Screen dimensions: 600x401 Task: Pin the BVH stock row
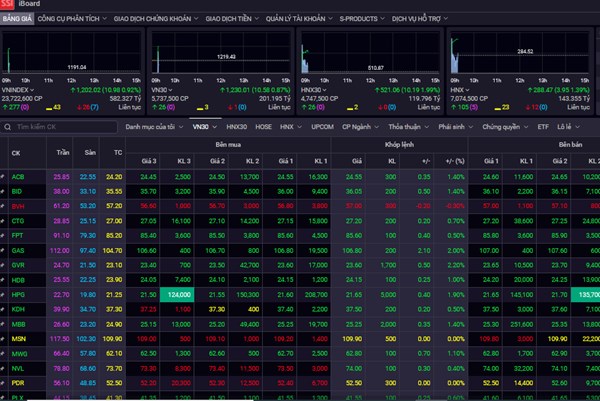tap(2, 206)
